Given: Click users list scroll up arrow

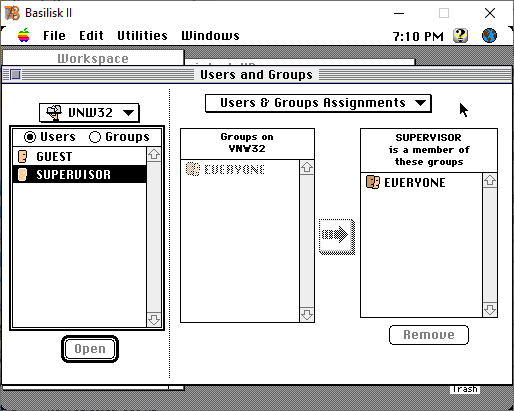Looking at the screenshot, I should click(x=154, y=154).
